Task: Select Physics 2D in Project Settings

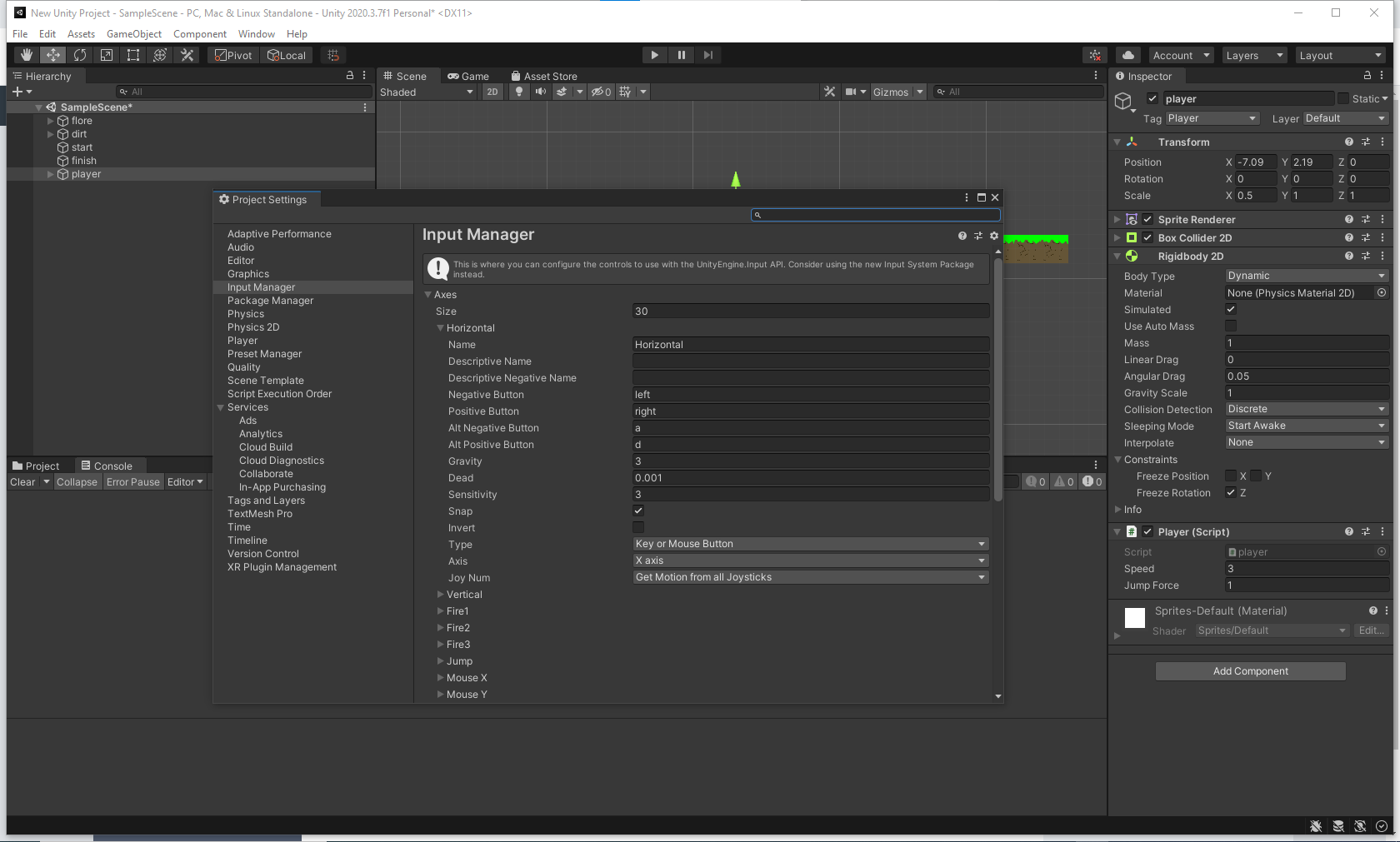Action: tap(253, 327)
